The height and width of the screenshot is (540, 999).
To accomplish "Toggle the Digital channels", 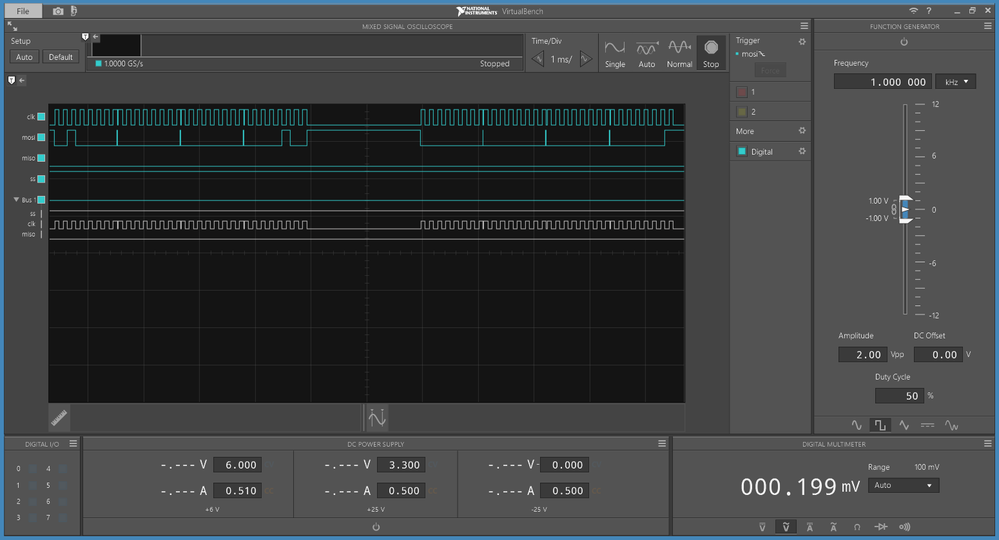I will (742, 152).
